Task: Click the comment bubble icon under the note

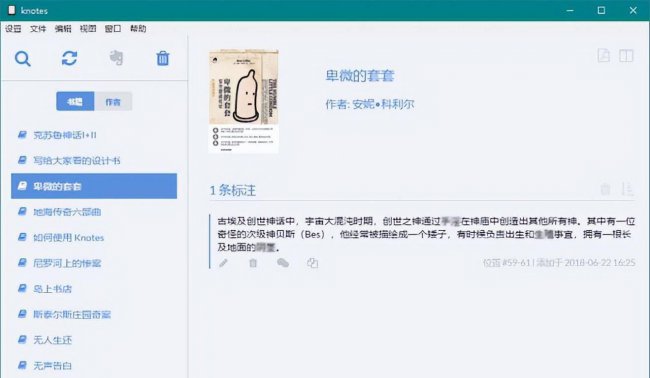Action: [283, 263]
